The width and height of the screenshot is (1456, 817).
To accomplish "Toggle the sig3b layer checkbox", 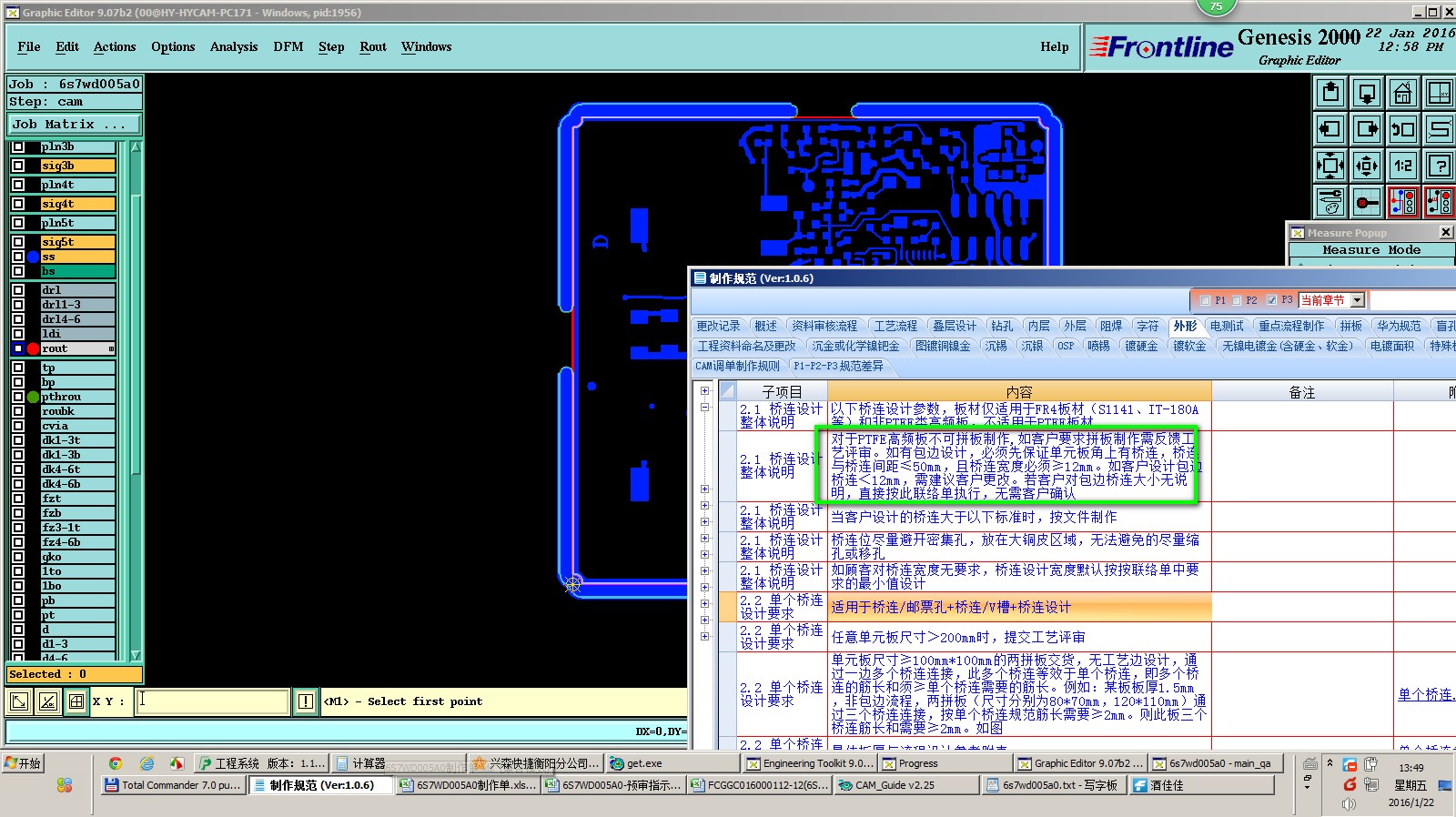I will [x=18, y=166].
